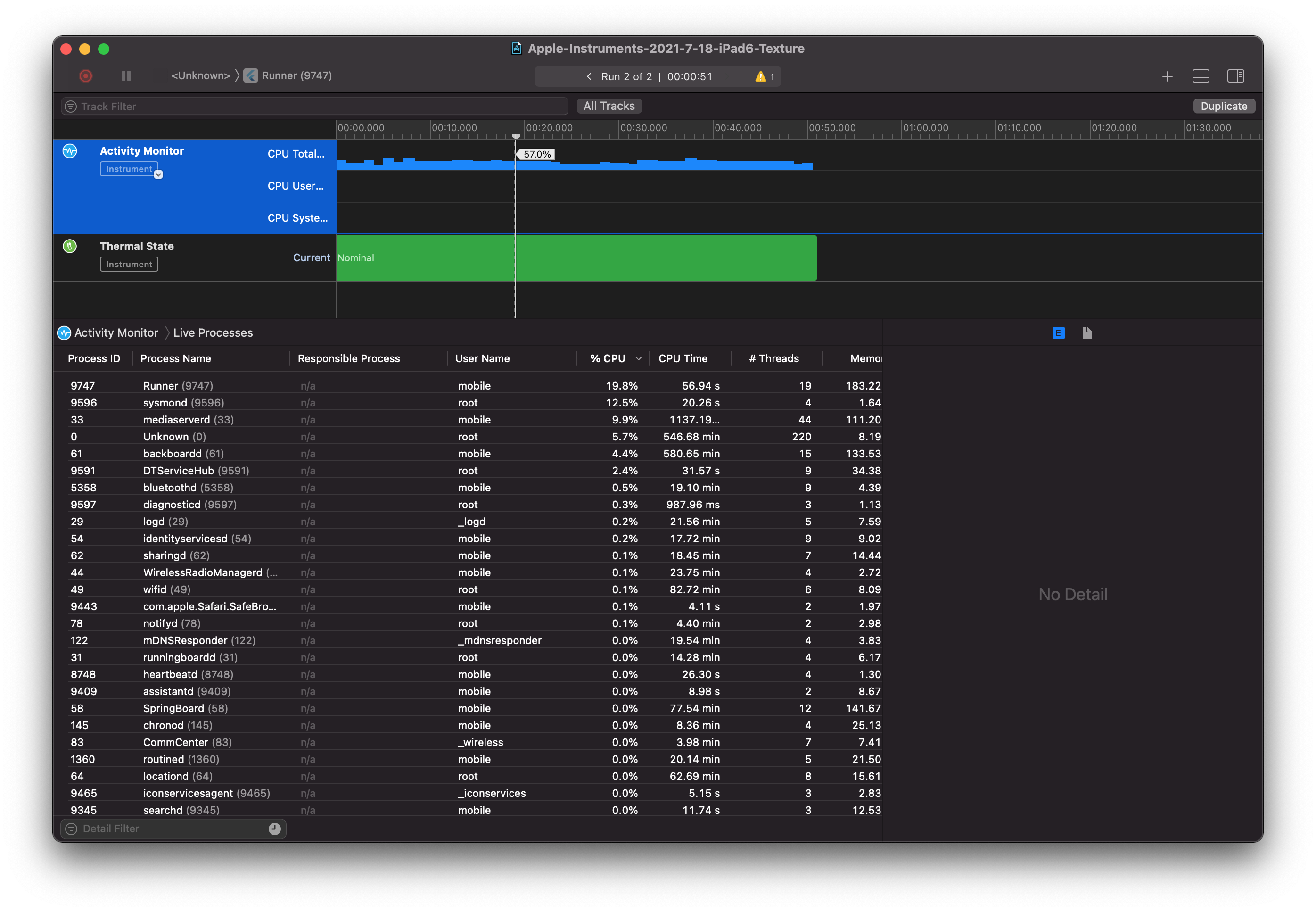Open the % CPU column sort dropdown

click(x=639, y=358)
